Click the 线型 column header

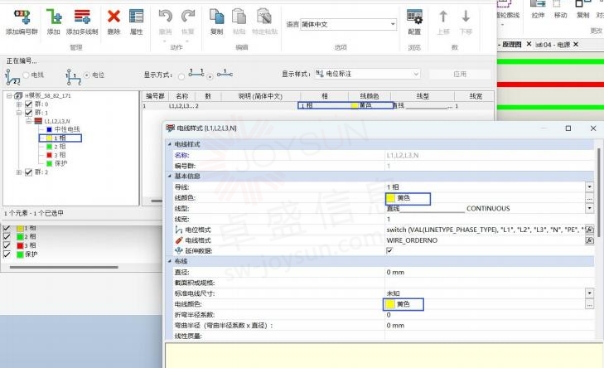click(422, 96)
